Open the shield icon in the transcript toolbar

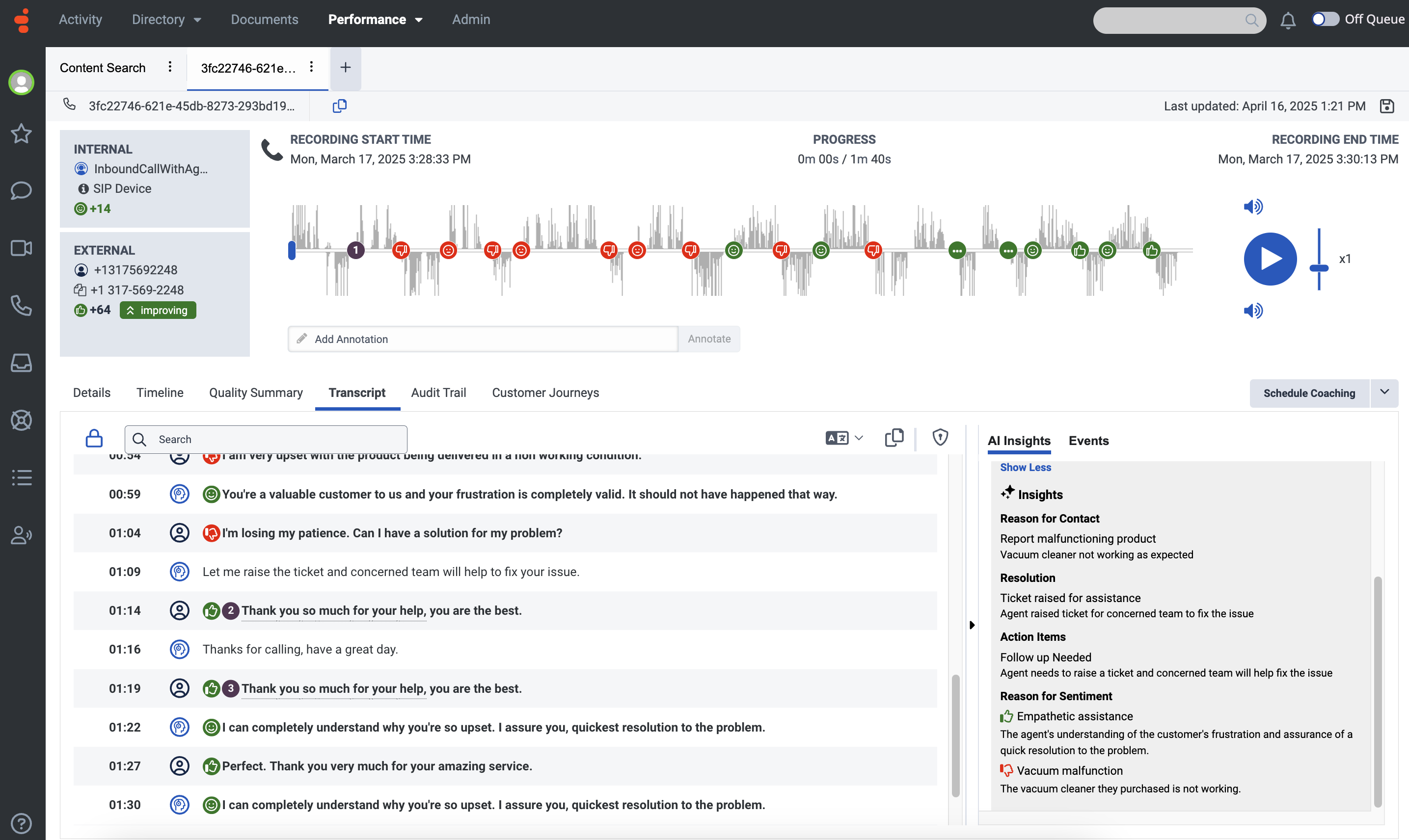[940, 438]
